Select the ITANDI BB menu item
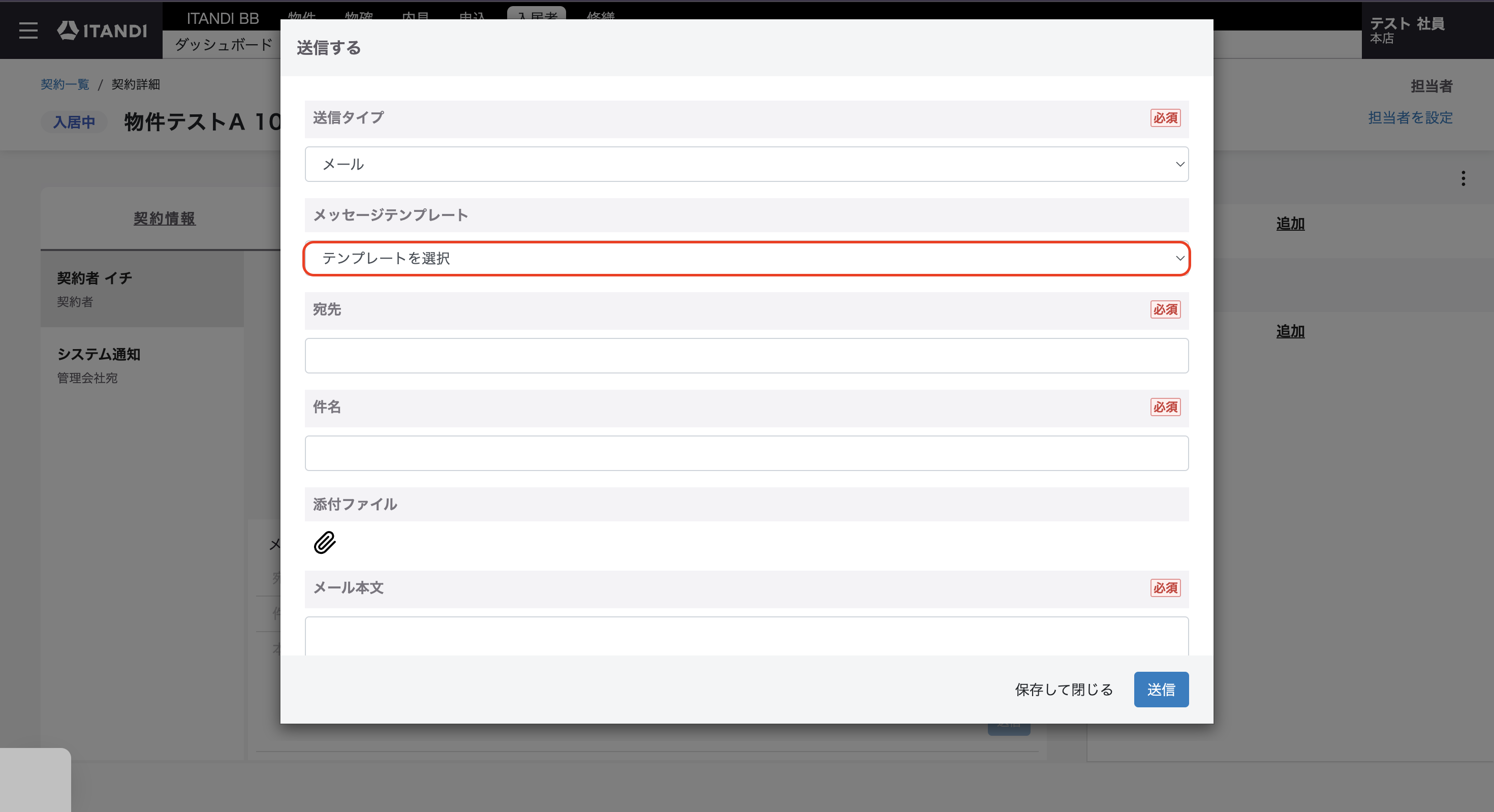This screenshot has width=1494, height=812. tap(223, 18)
